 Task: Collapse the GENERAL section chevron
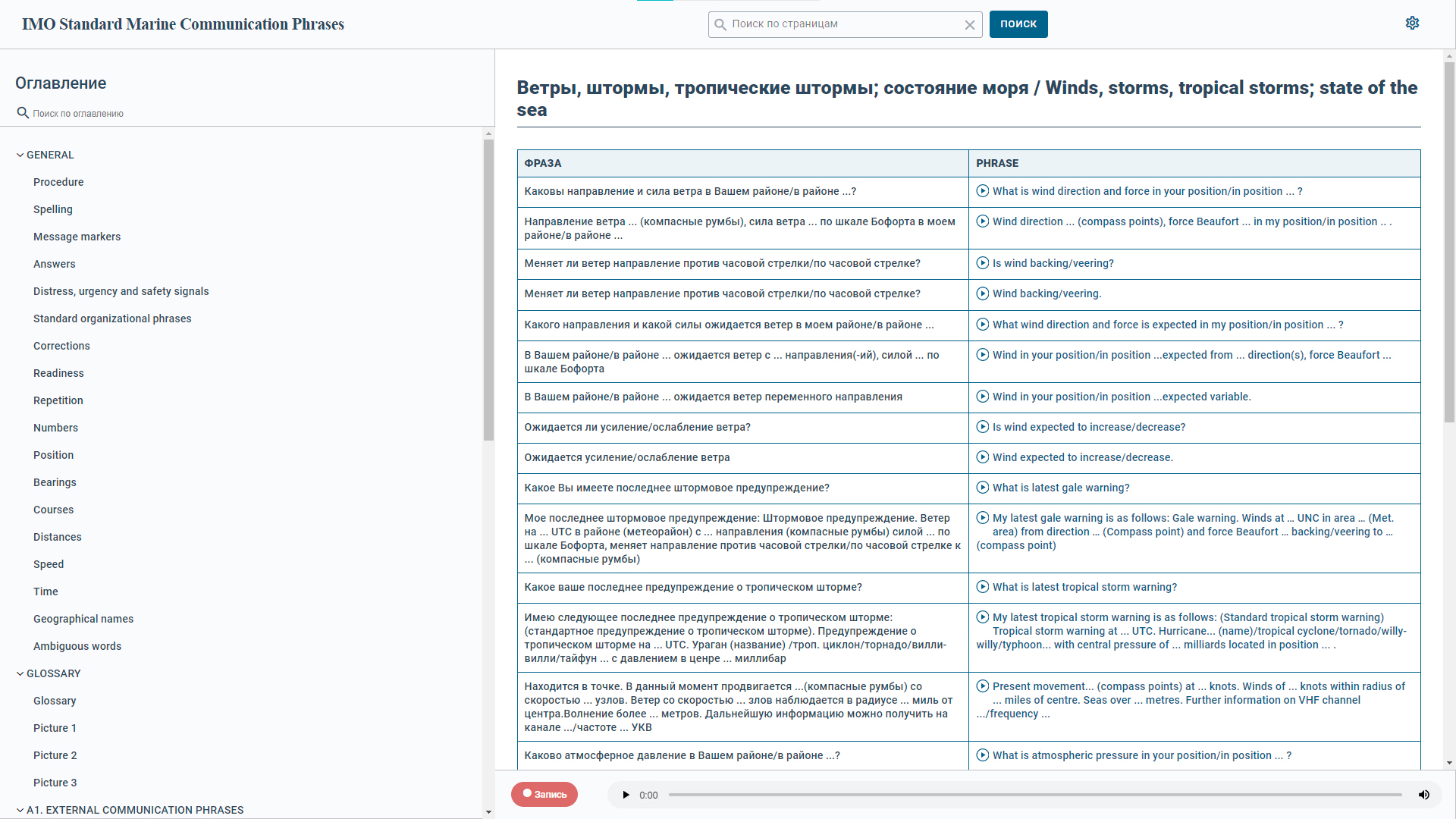click(20, 155)
